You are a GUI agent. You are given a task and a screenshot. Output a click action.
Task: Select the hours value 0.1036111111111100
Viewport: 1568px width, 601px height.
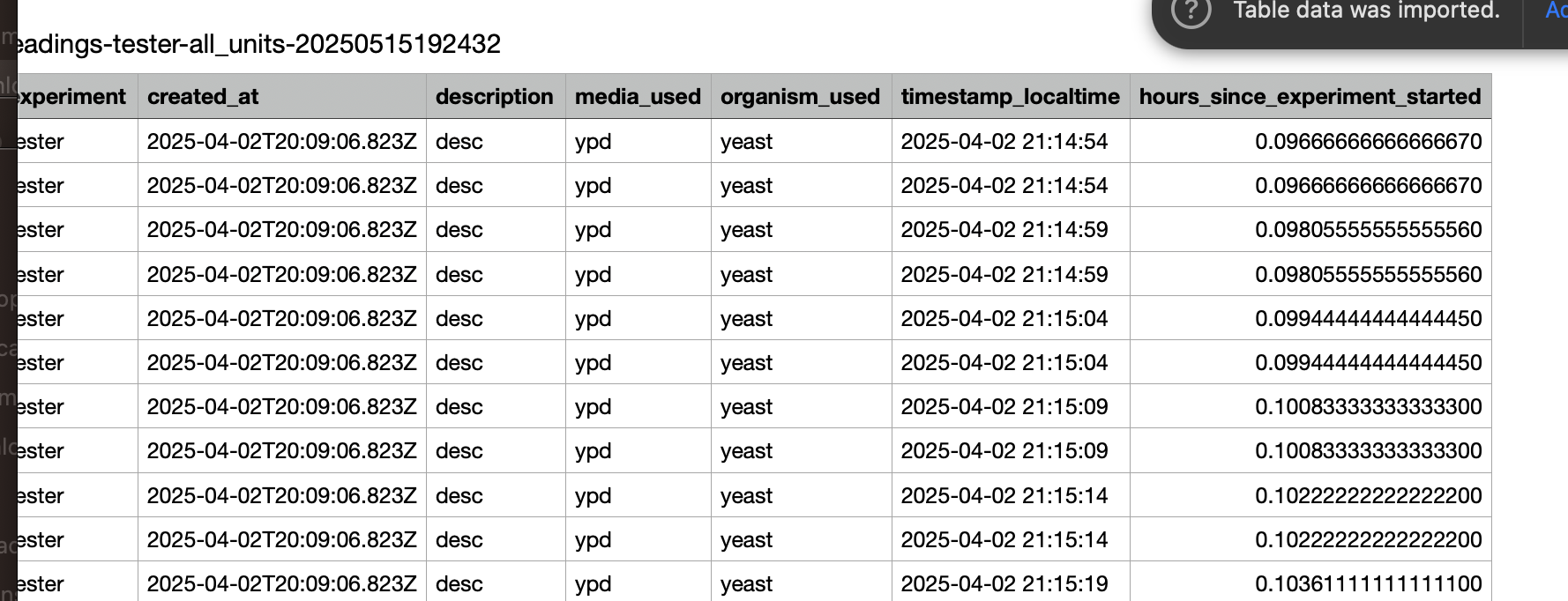1310,583
